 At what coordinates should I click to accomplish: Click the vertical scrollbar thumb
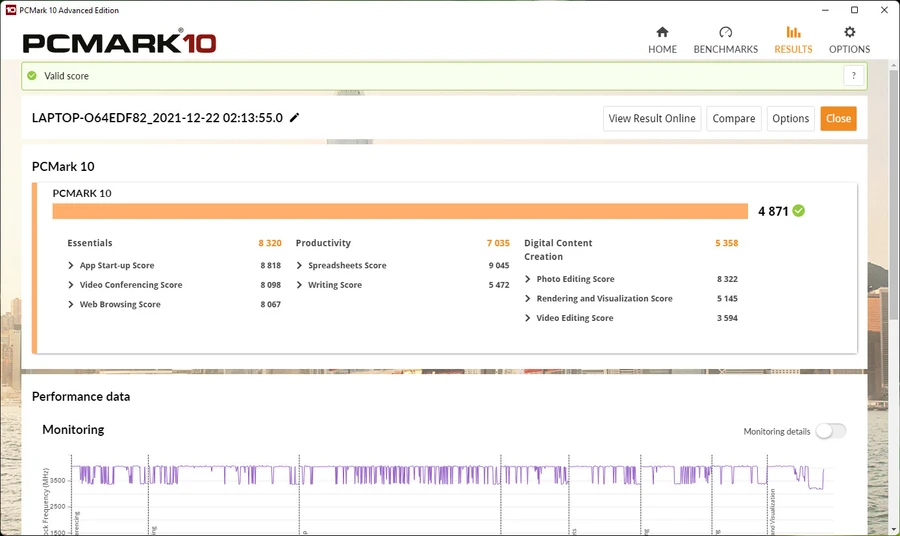click(x=893, y=195)
